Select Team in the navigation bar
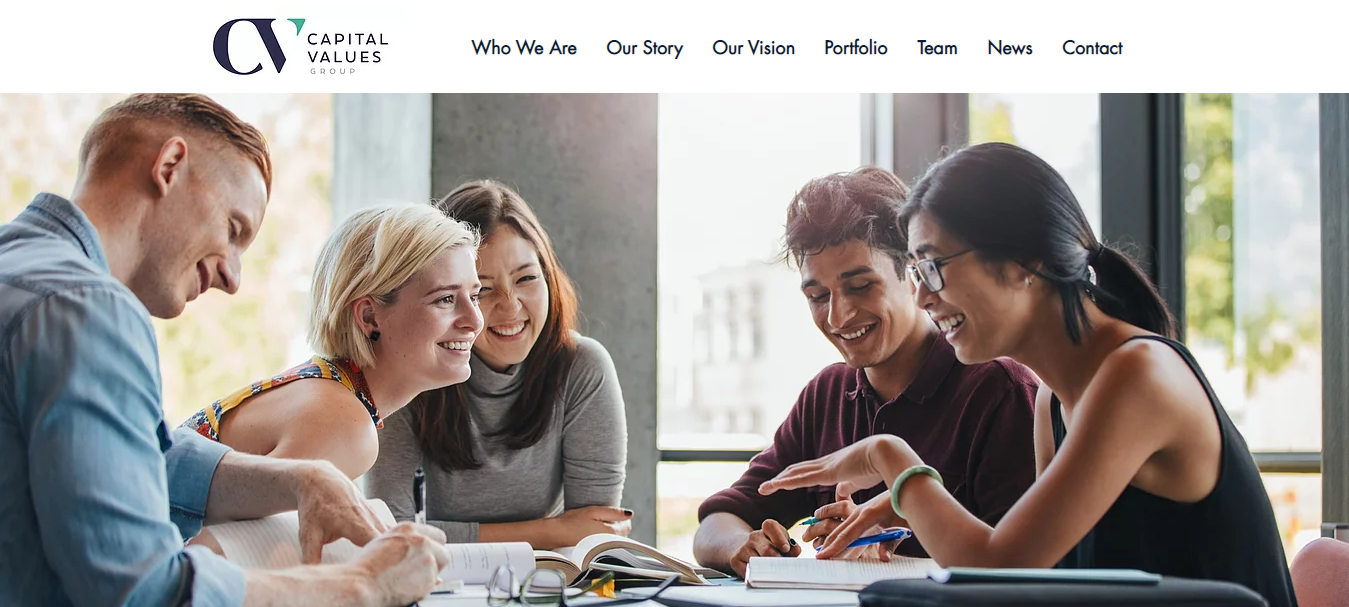This screenshot has width=1349, height=607. (x=937, y=48)
